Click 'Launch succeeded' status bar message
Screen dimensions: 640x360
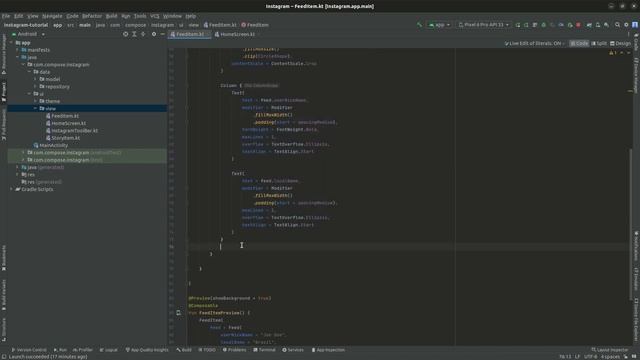48,357
